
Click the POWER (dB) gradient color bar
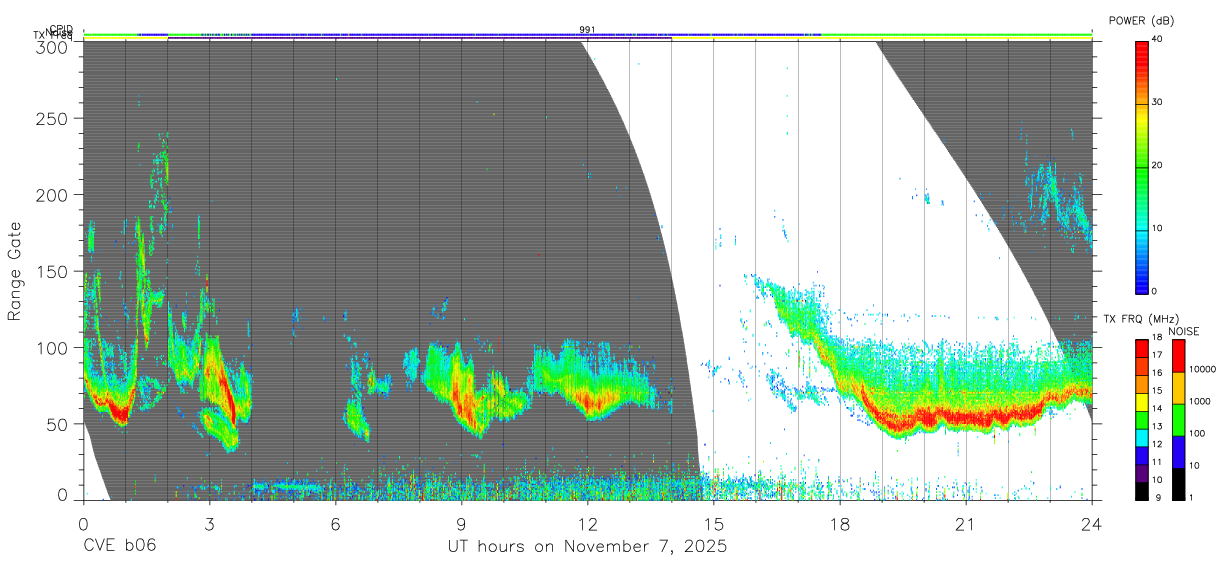(x=1142, y=166)
